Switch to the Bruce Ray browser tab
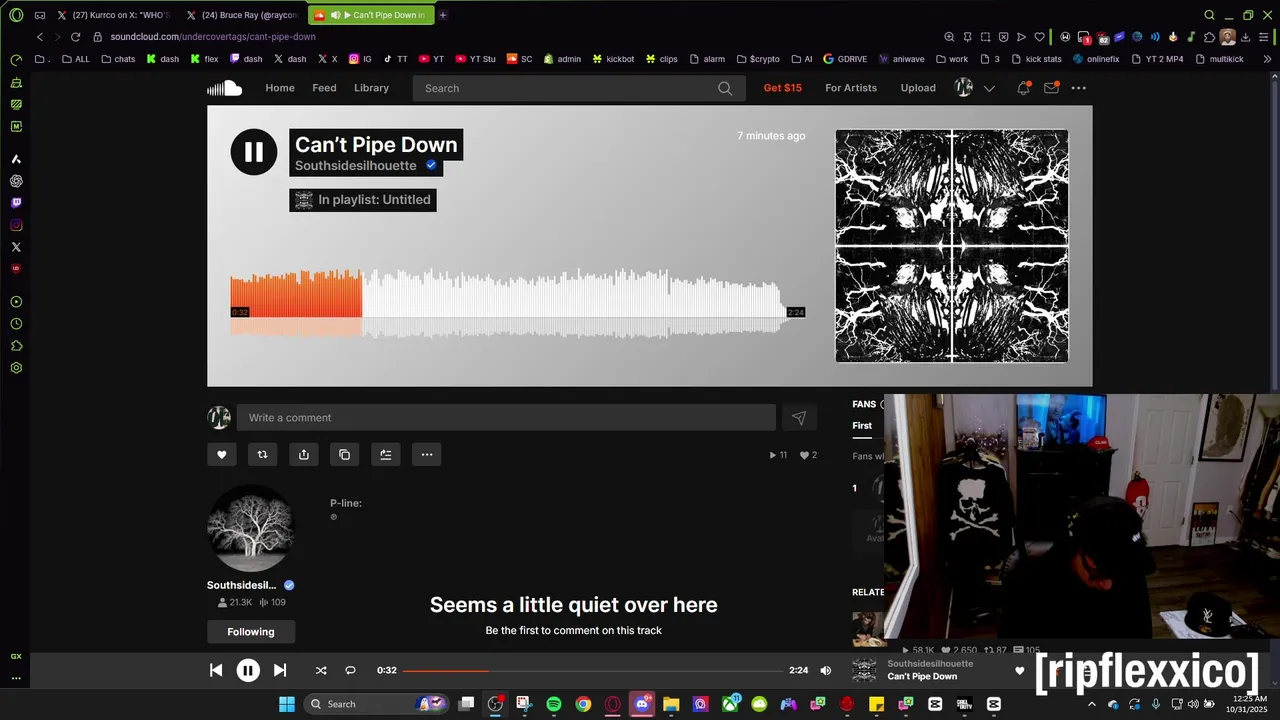The width and height of the screenshot is (1280, 720). [243, 15]
